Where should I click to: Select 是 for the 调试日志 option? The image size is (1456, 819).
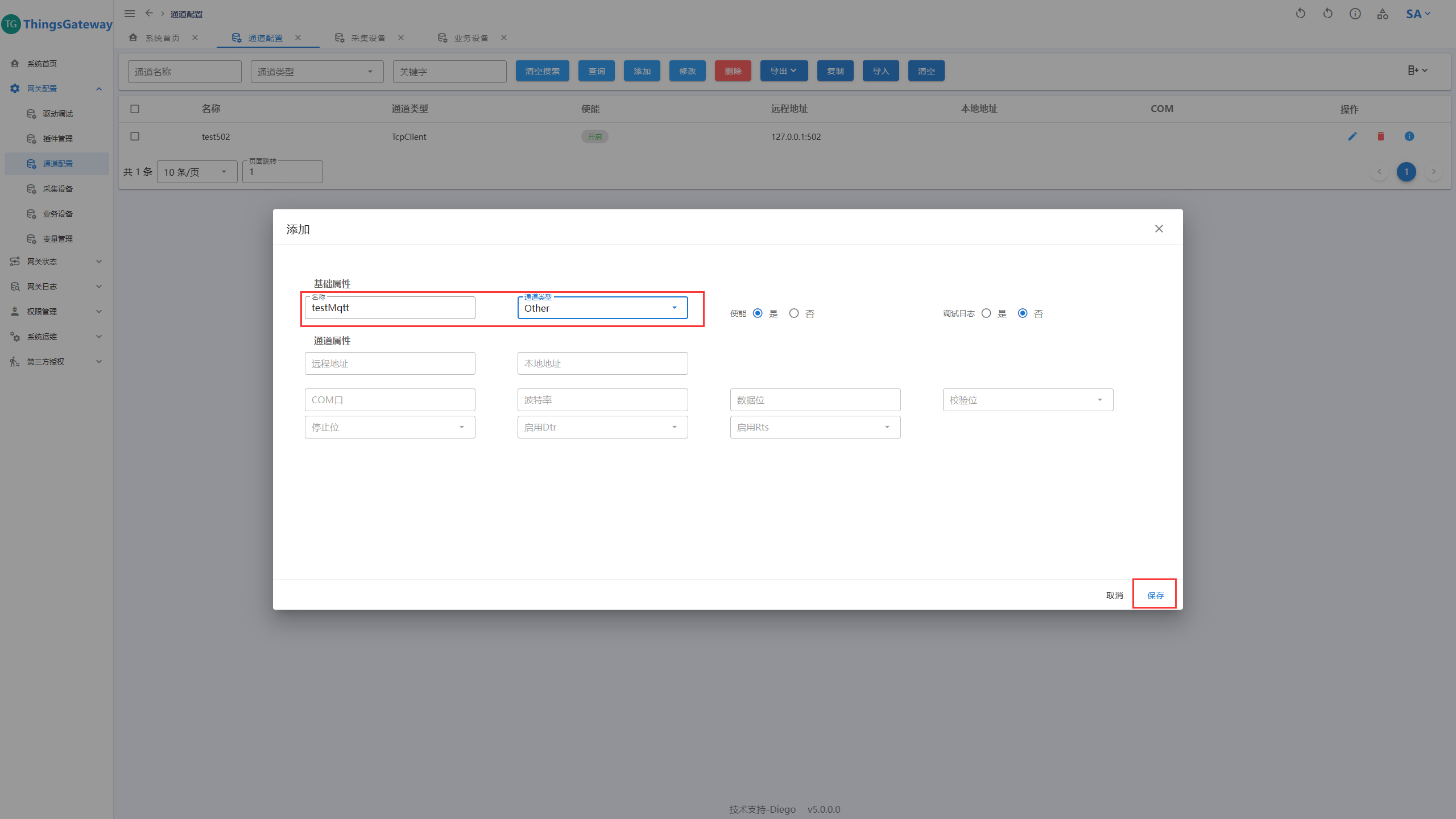pos(986,313)
